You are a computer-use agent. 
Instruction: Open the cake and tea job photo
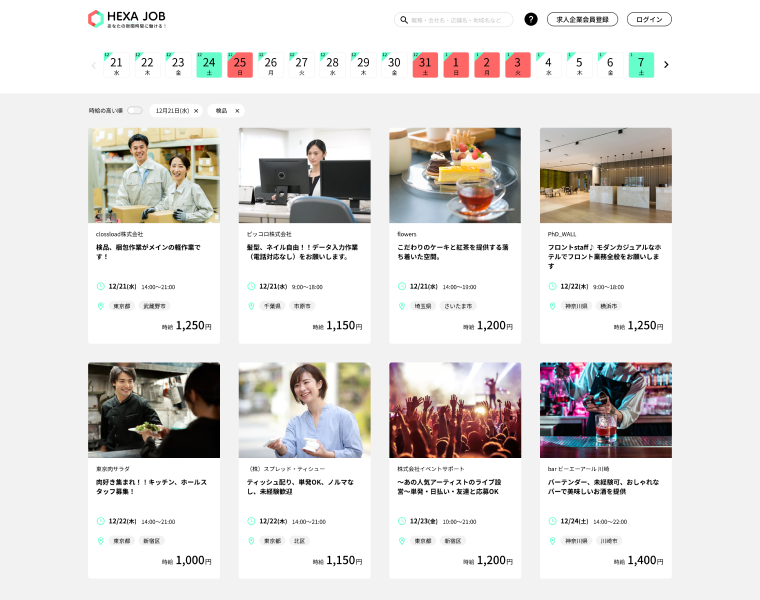pos(455,175)
